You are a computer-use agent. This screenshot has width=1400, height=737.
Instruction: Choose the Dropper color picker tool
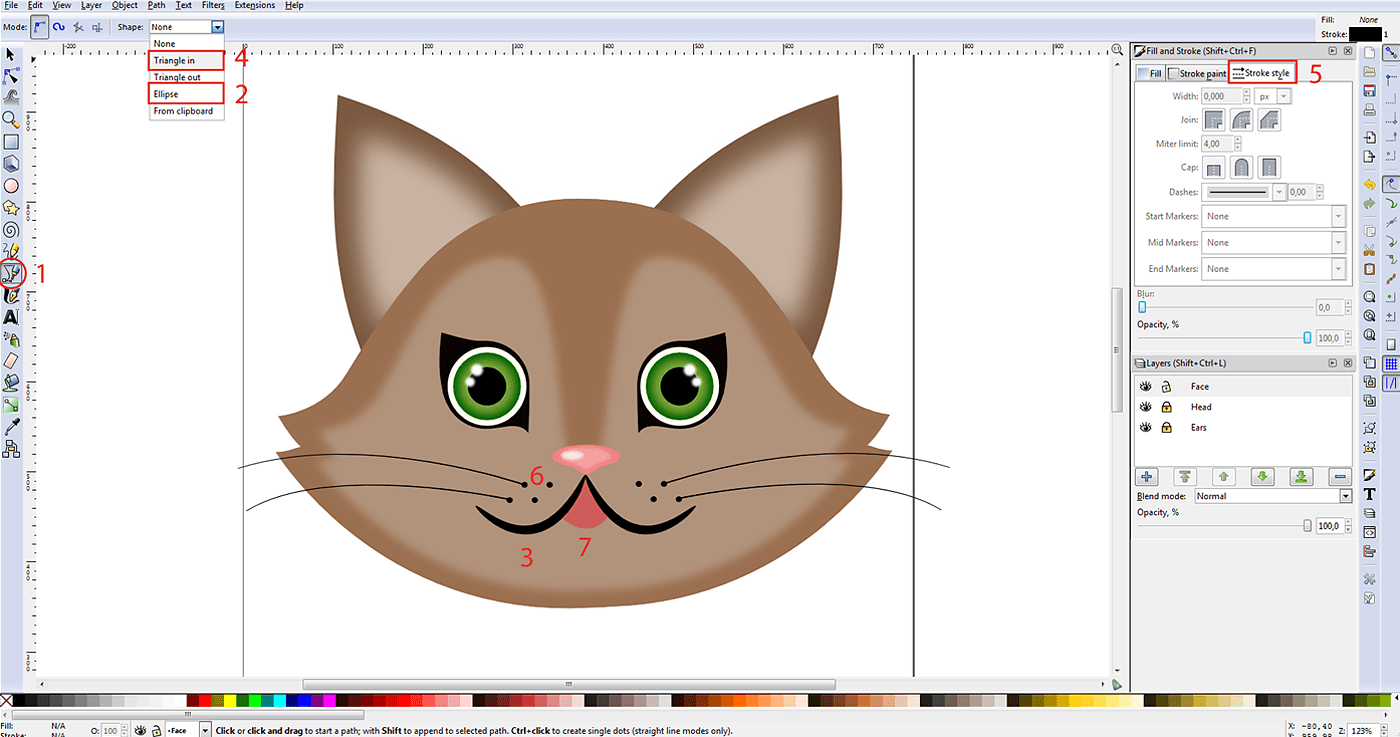tap(11, 427)
